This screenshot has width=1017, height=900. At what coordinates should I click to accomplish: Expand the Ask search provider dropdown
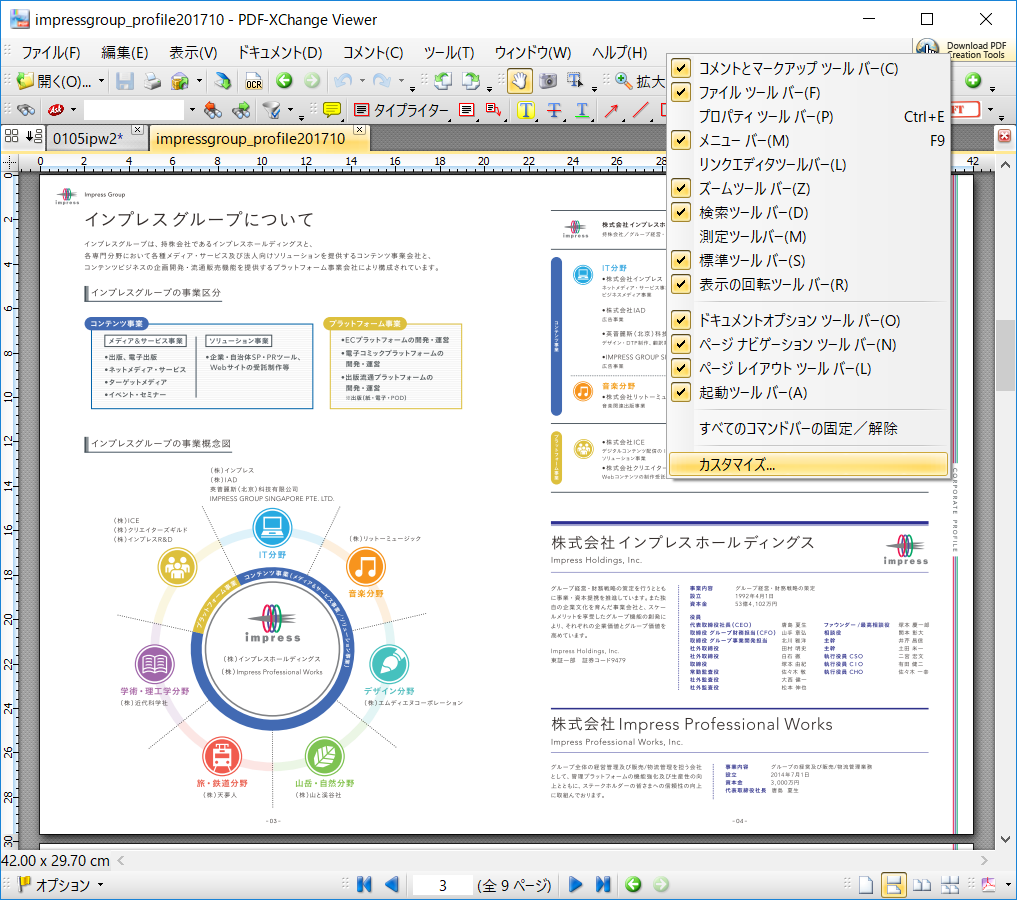(x=73, y=110)
